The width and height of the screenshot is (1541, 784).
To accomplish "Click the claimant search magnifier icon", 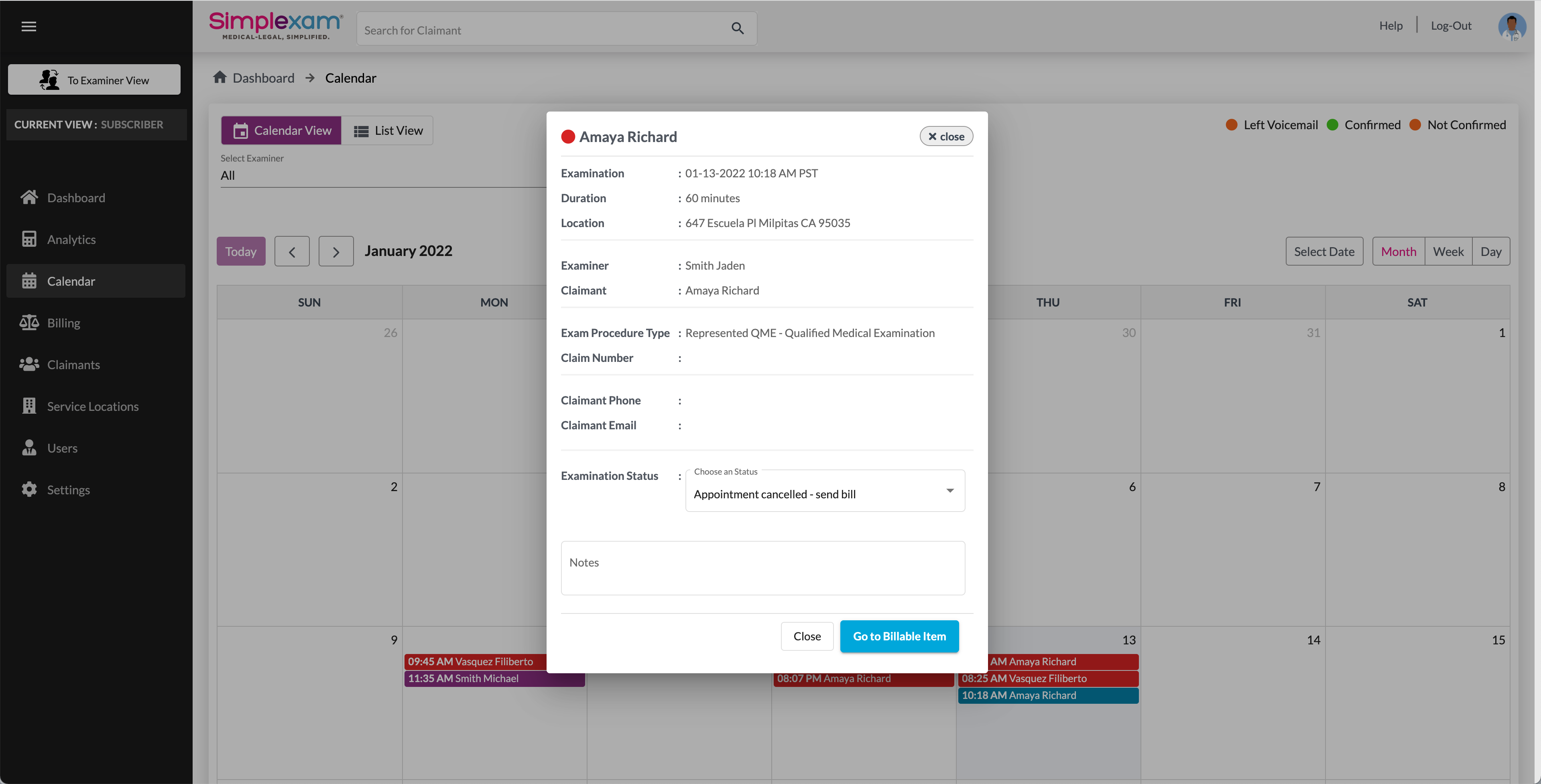I will coord(737,29).
